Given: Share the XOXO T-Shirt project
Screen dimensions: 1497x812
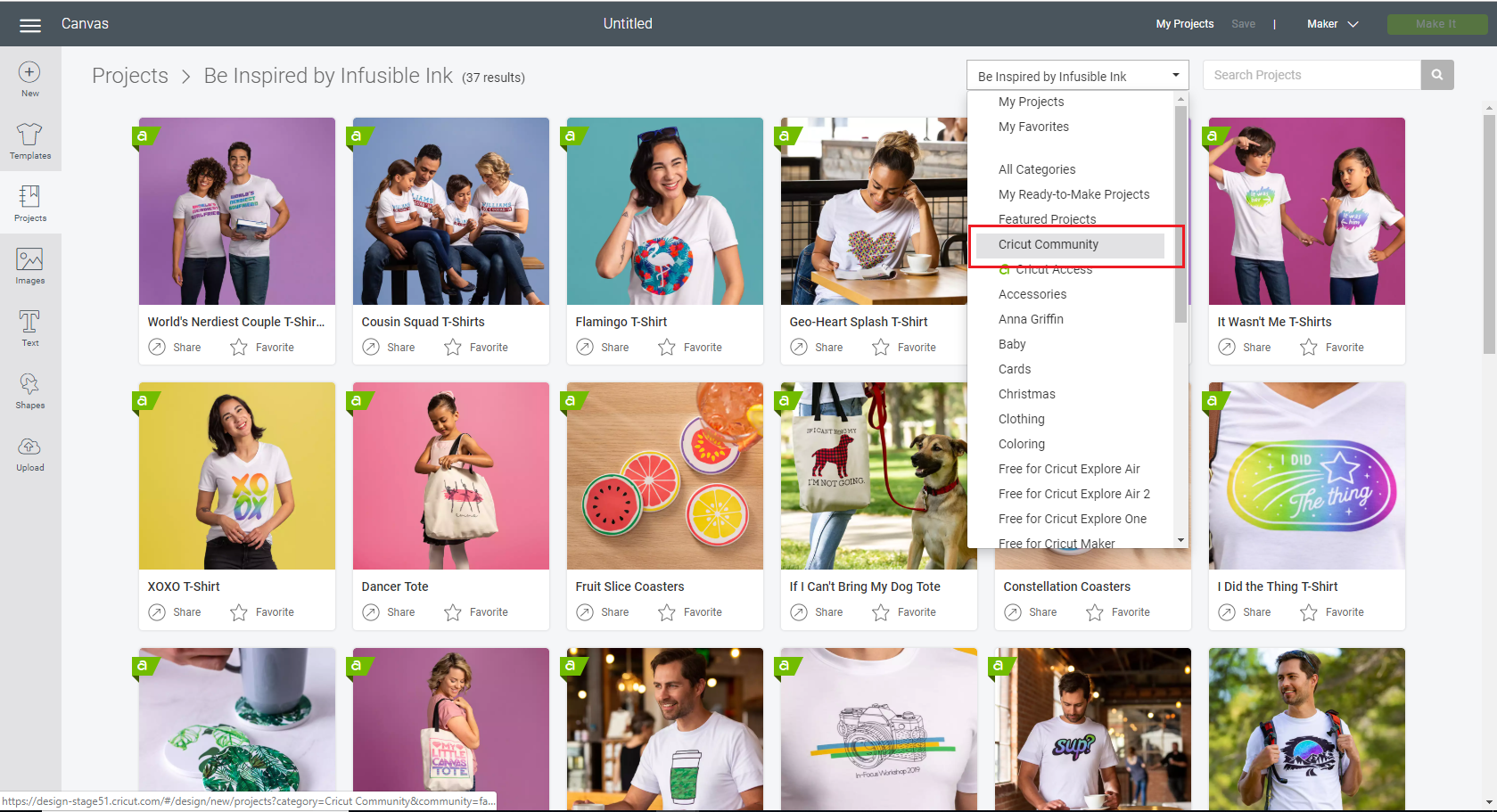Looking at the screenshot, I should 175,612.
